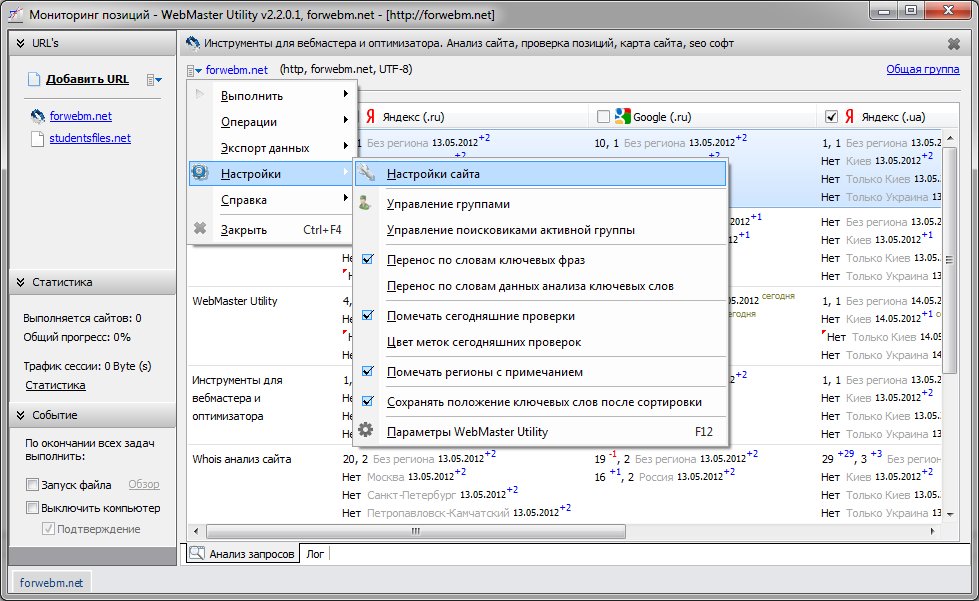Click the forwebm.net site icon in URL list
The image size is (979, 601).
[x=38, y=116]
